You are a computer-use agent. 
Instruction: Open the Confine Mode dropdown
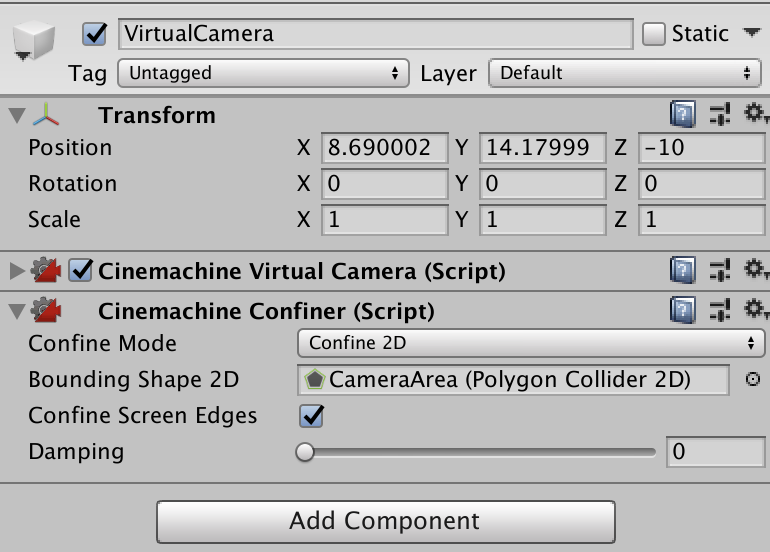(531, 343)
